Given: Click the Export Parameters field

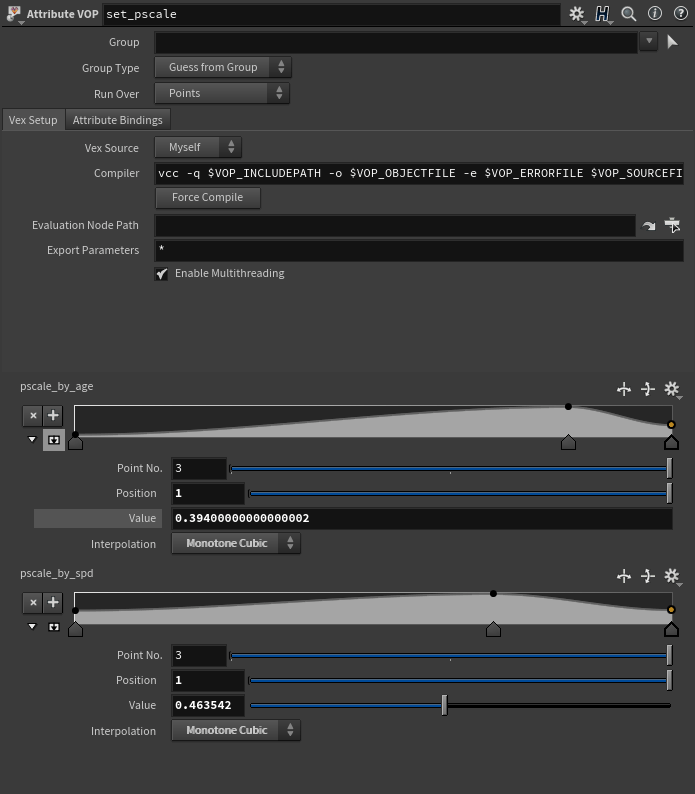Looking at the screenshot, I should (419, 251).
